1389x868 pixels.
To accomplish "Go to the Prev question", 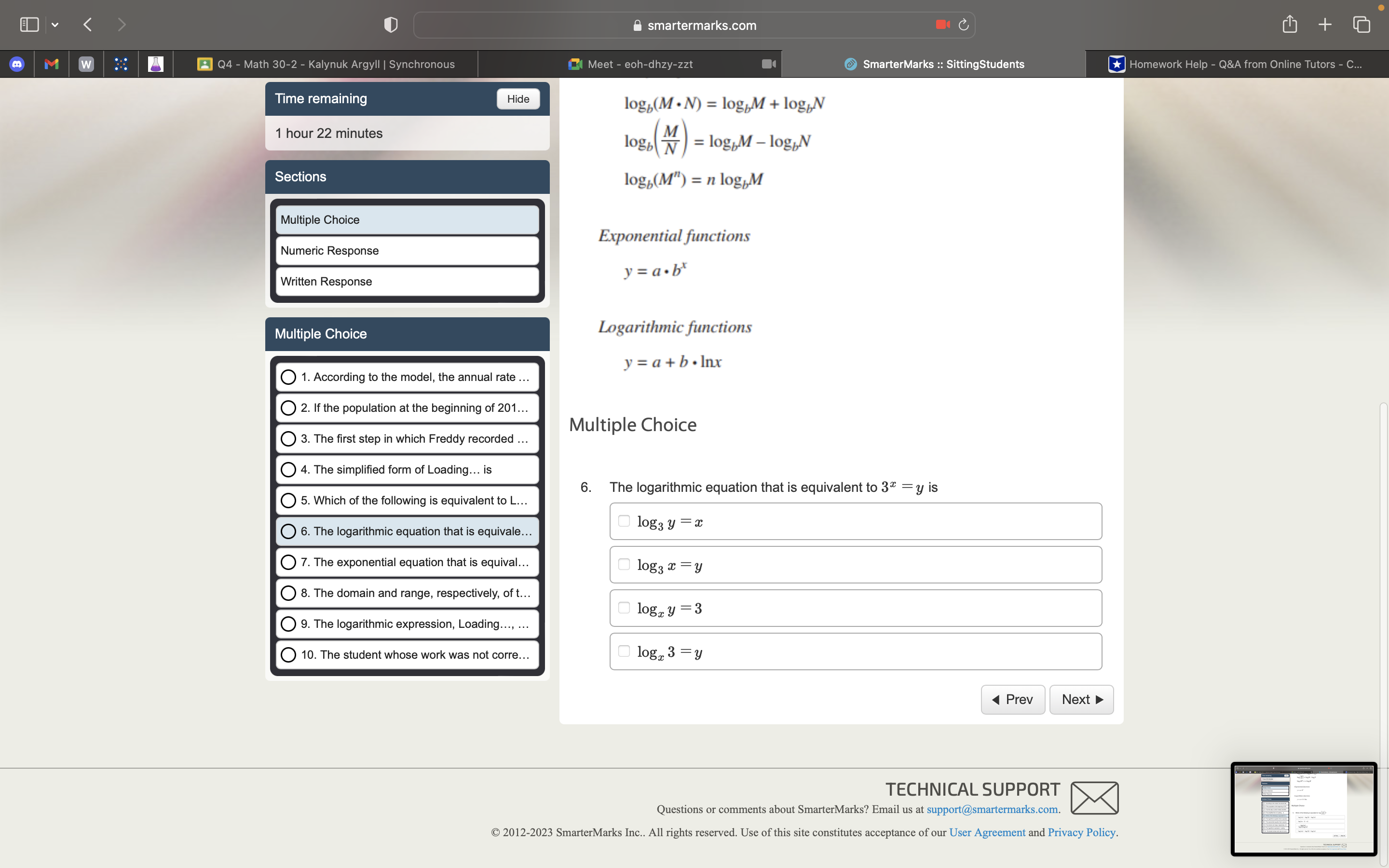I will tap(1012, 699).
